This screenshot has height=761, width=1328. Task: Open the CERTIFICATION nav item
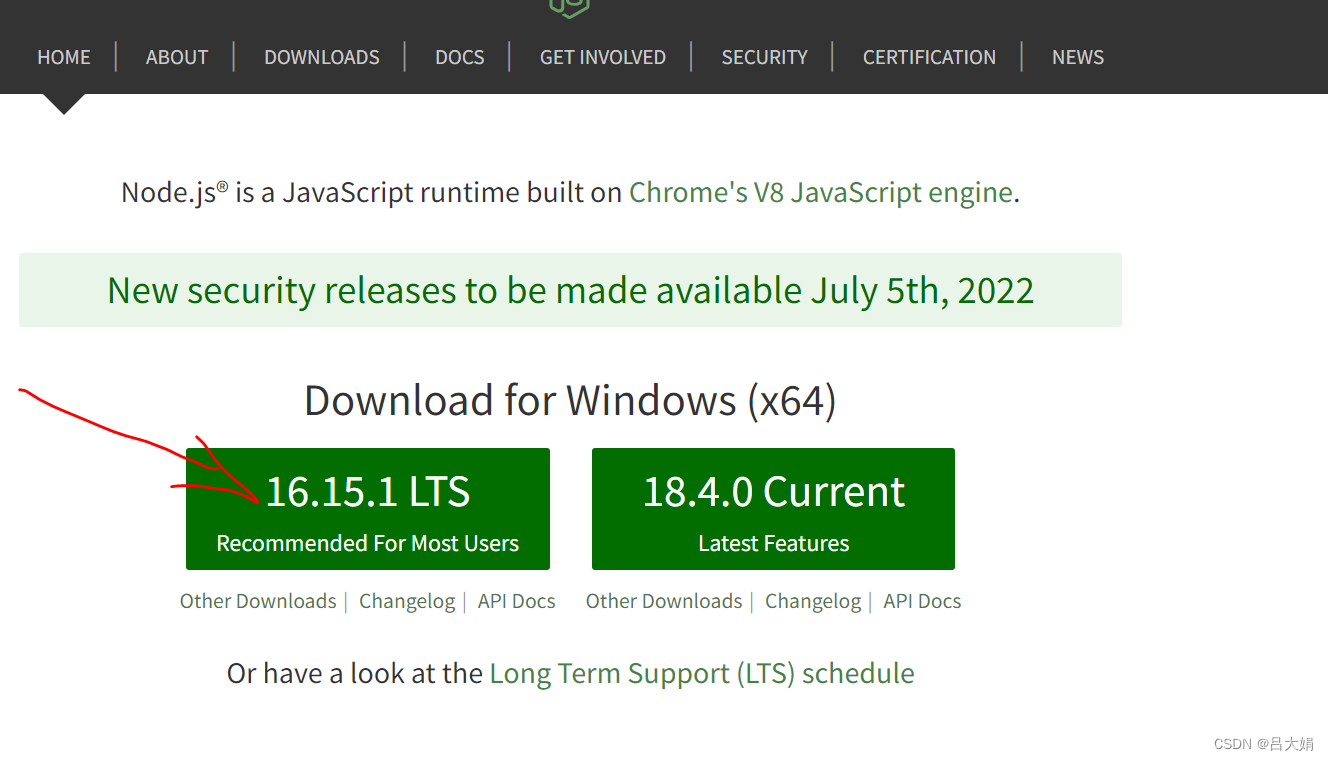pyautogui.click(x=929, y=57)
